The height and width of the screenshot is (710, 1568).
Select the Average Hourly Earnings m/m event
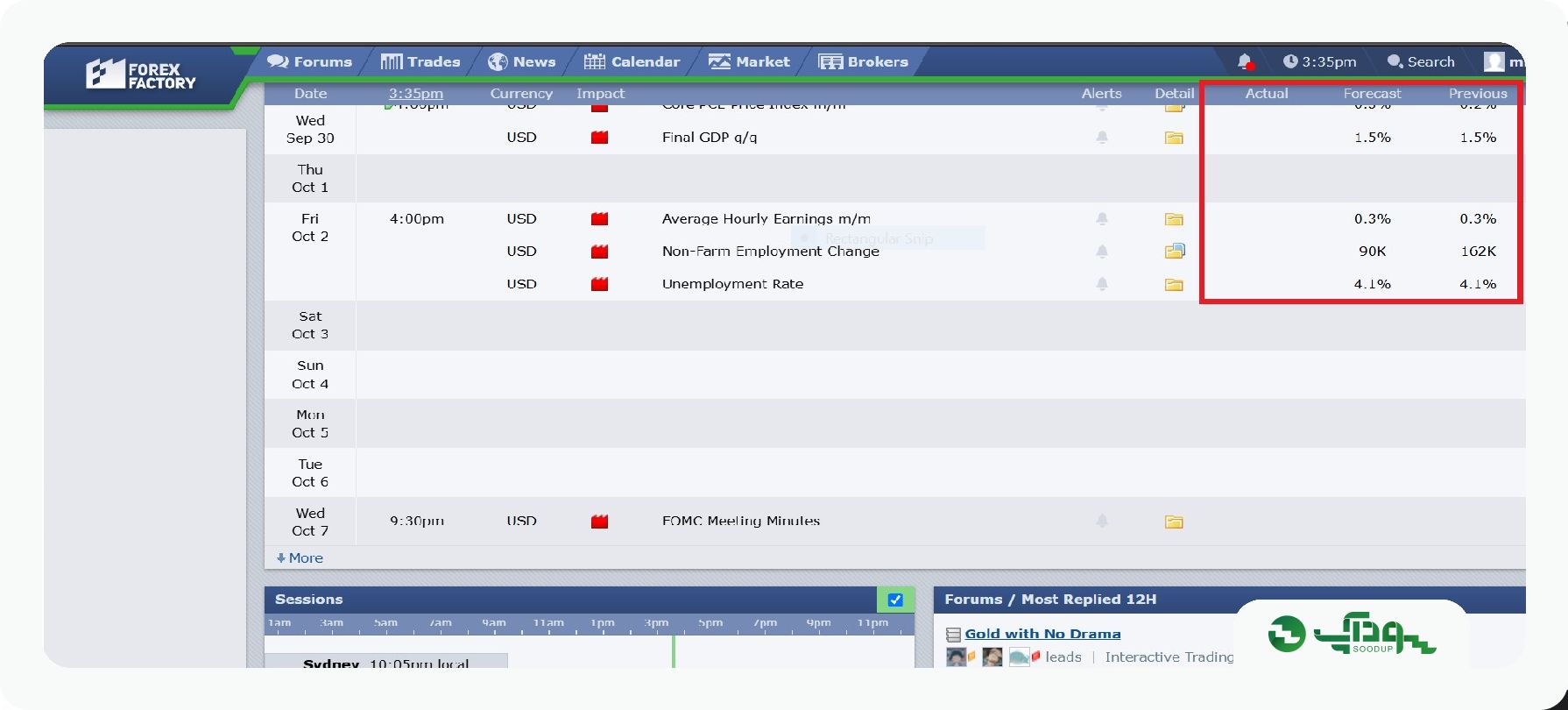pyautogui.click(x=766, y=218)
